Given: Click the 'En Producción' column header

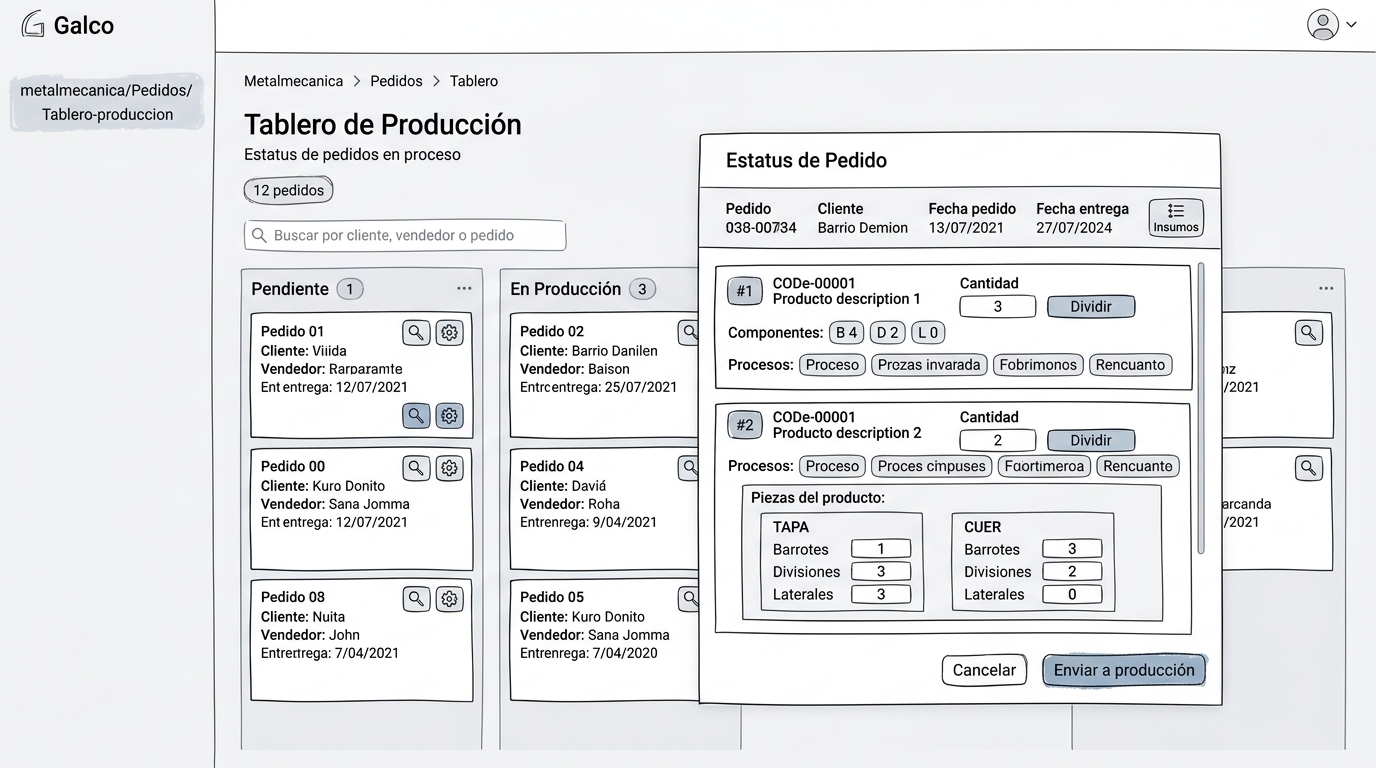Looking at the screenshot, I should click(566, 289).
